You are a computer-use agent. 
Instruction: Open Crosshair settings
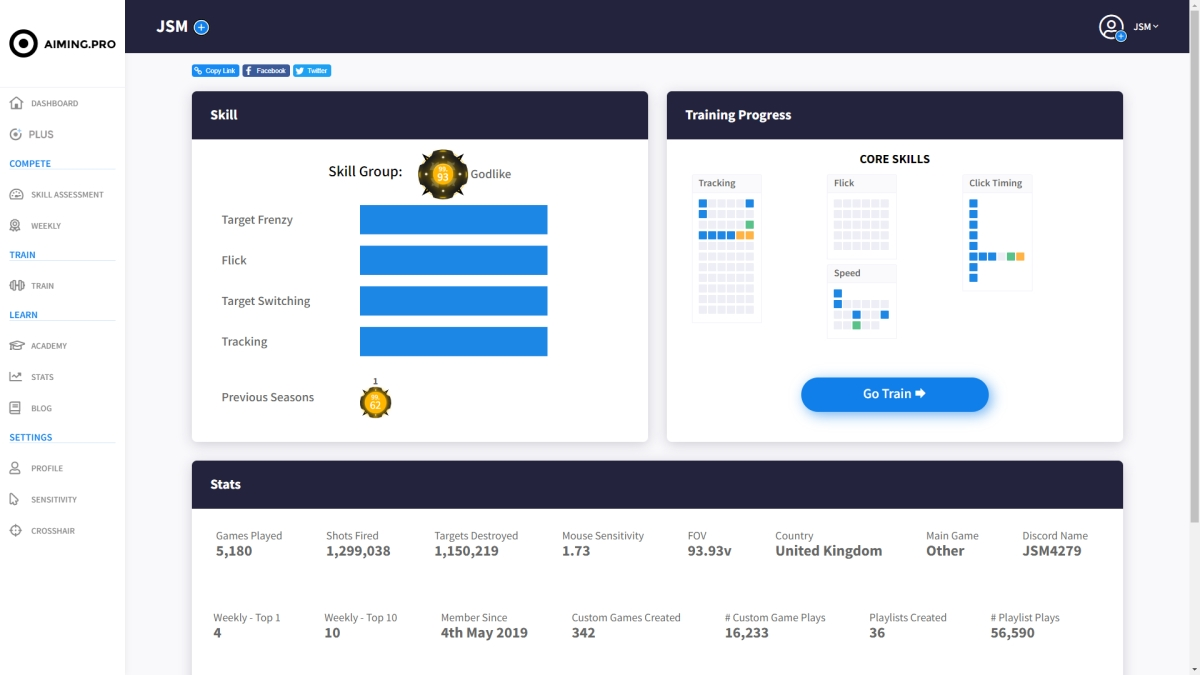coord(52,531)
